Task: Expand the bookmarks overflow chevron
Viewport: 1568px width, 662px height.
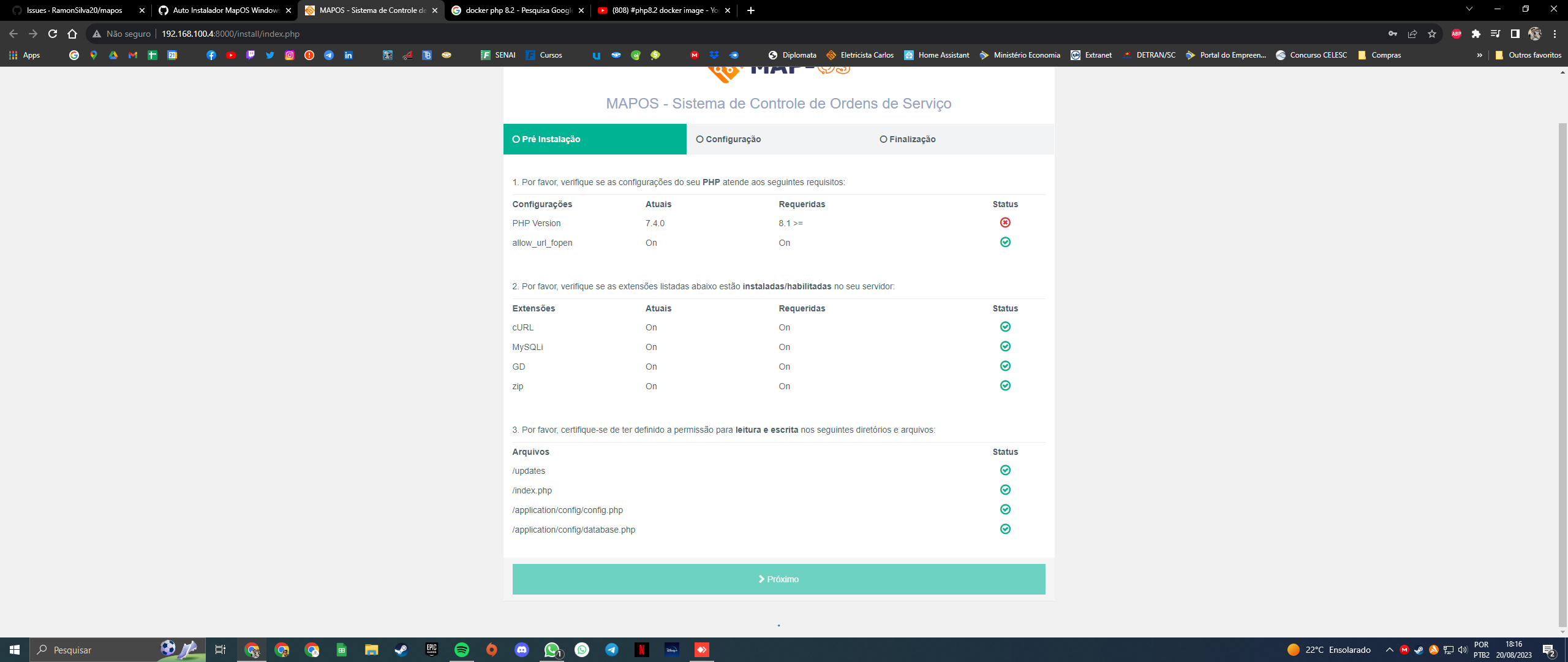Action: (1479, 55)
